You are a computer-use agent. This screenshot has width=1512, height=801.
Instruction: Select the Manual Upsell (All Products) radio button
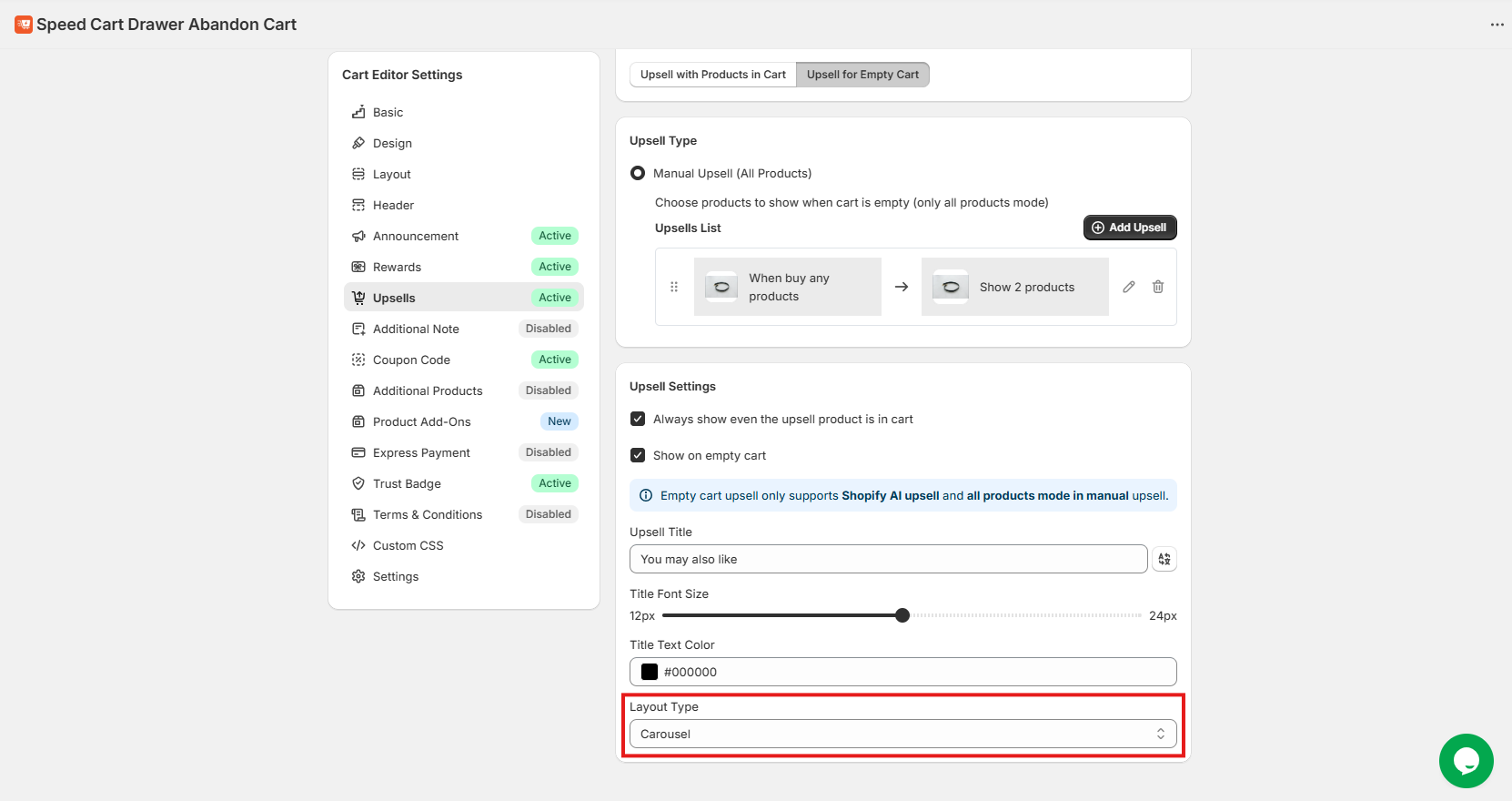click(x=638, y=173)
